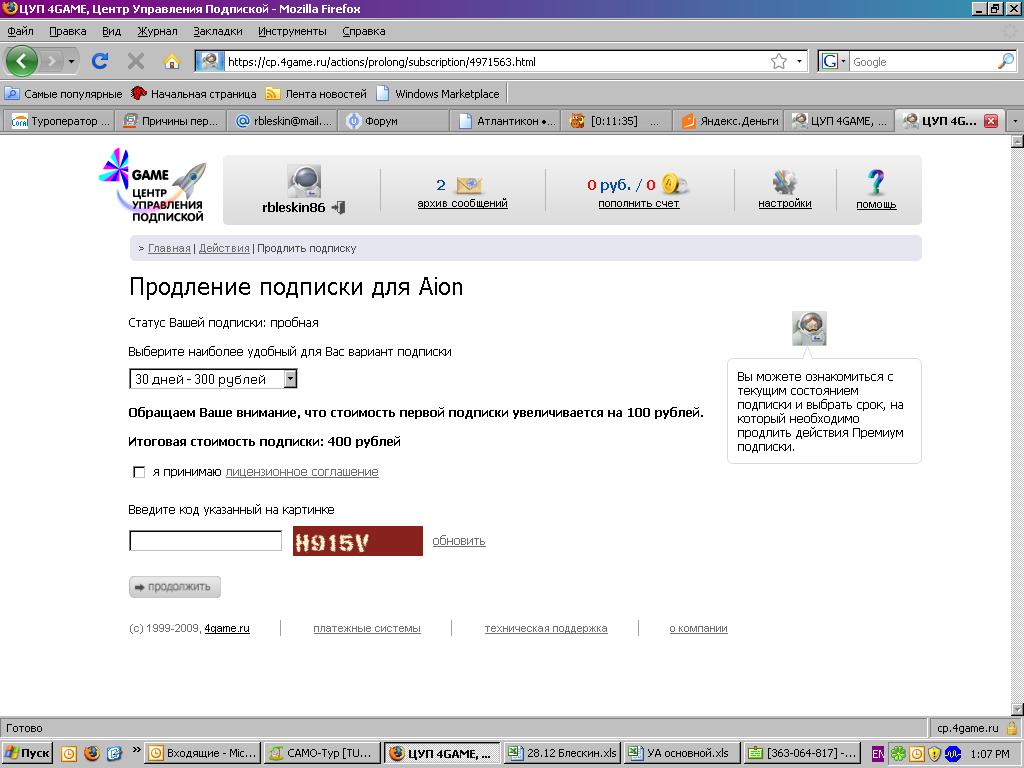
Task: Open the Закладки menu
Action: pos(217,31)
